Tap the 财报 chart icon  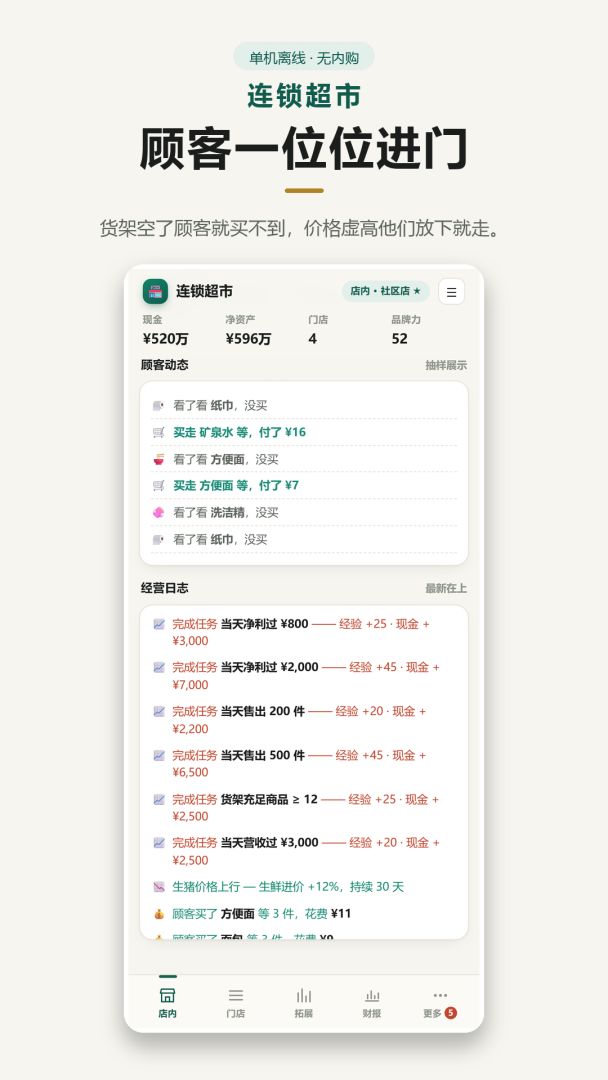372,995
